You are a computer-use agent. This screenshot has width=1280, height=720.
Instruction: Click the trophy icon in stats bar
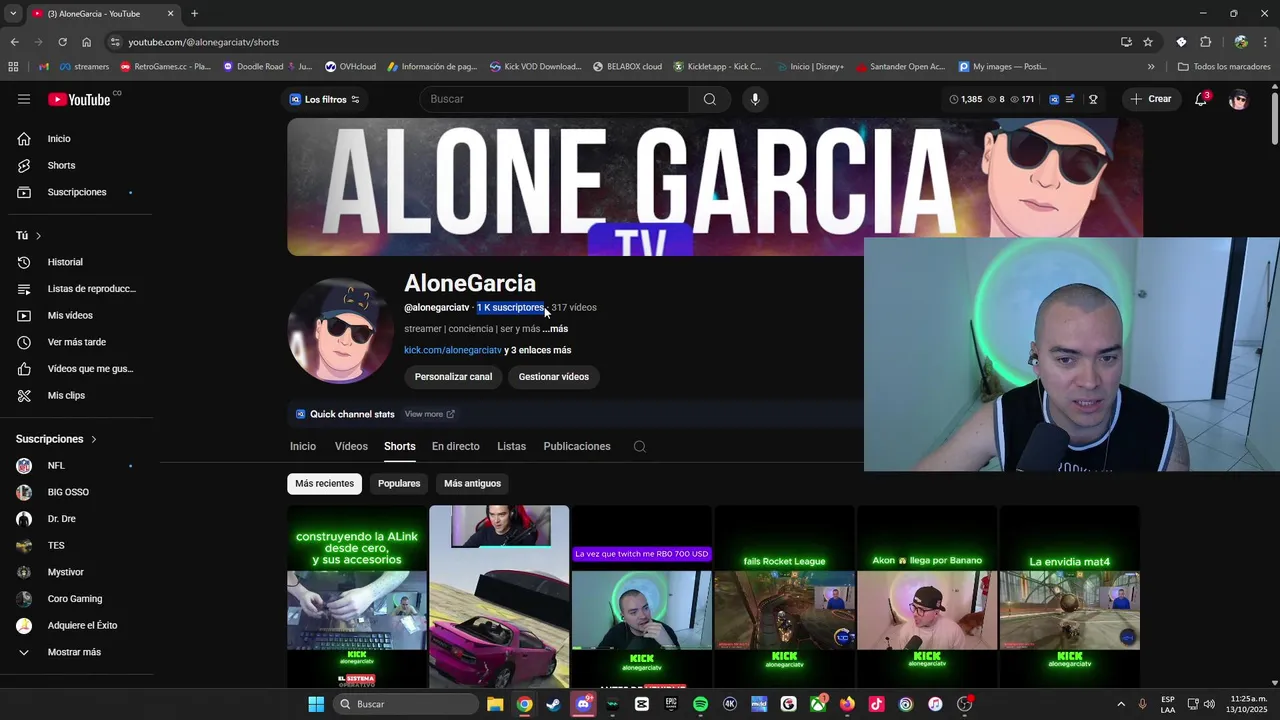[x=1093, y=99]
